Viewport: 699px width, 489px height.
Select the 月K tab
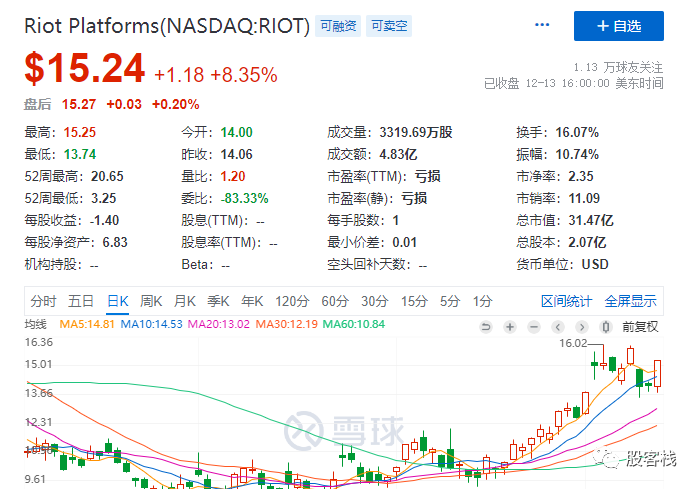coord(185,301)
